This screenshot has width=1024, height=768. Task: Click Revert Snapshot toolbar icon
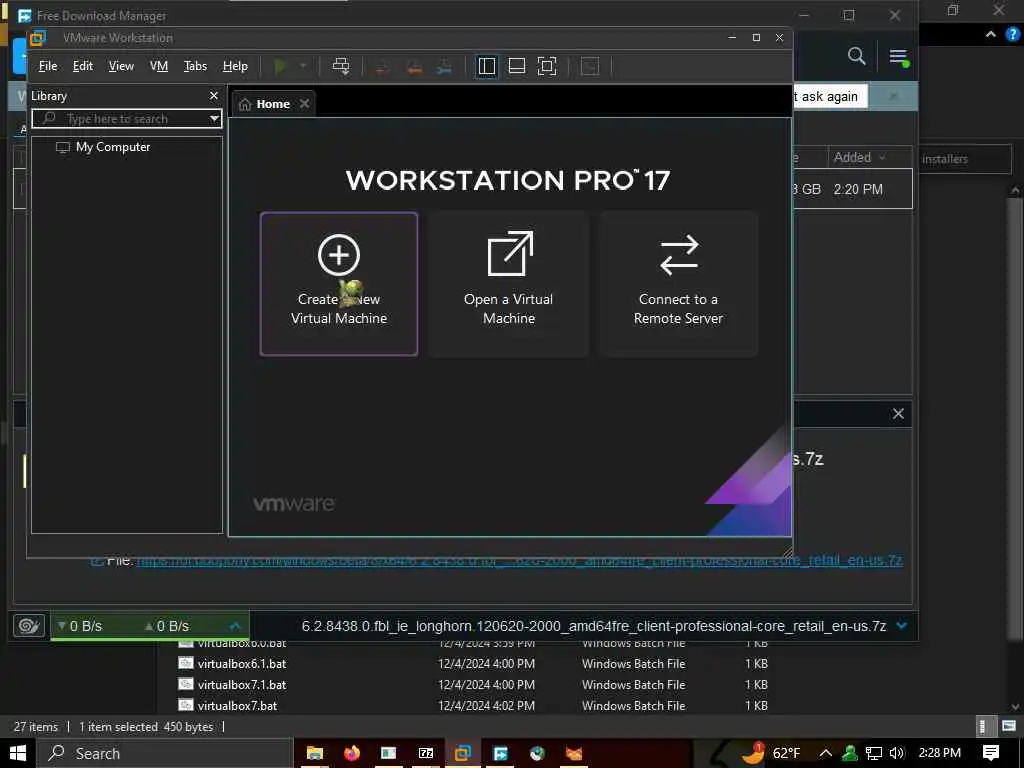pyautogui.click(x=414, y=67)
